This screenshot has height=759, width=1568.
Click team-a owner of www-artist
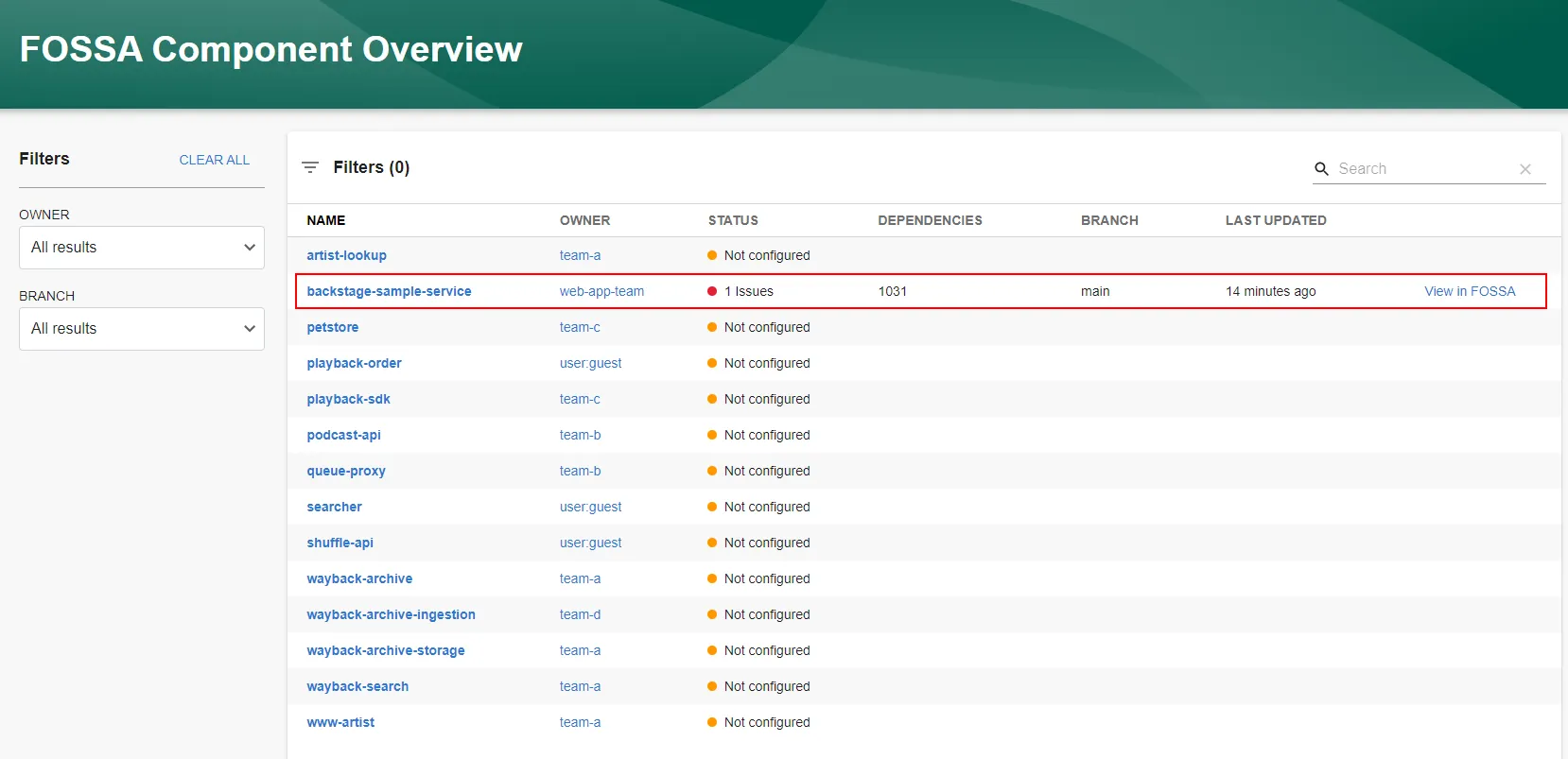580,722
